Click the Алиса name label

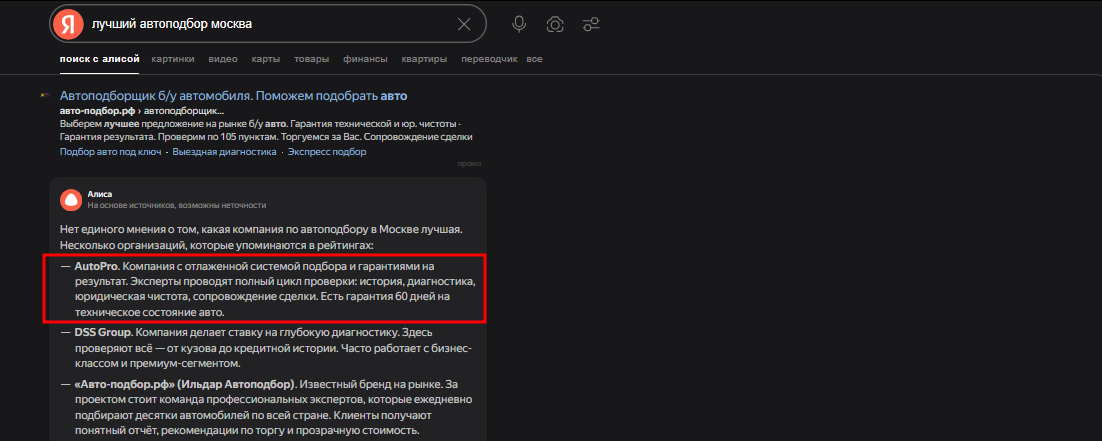[x=100, y=194]
